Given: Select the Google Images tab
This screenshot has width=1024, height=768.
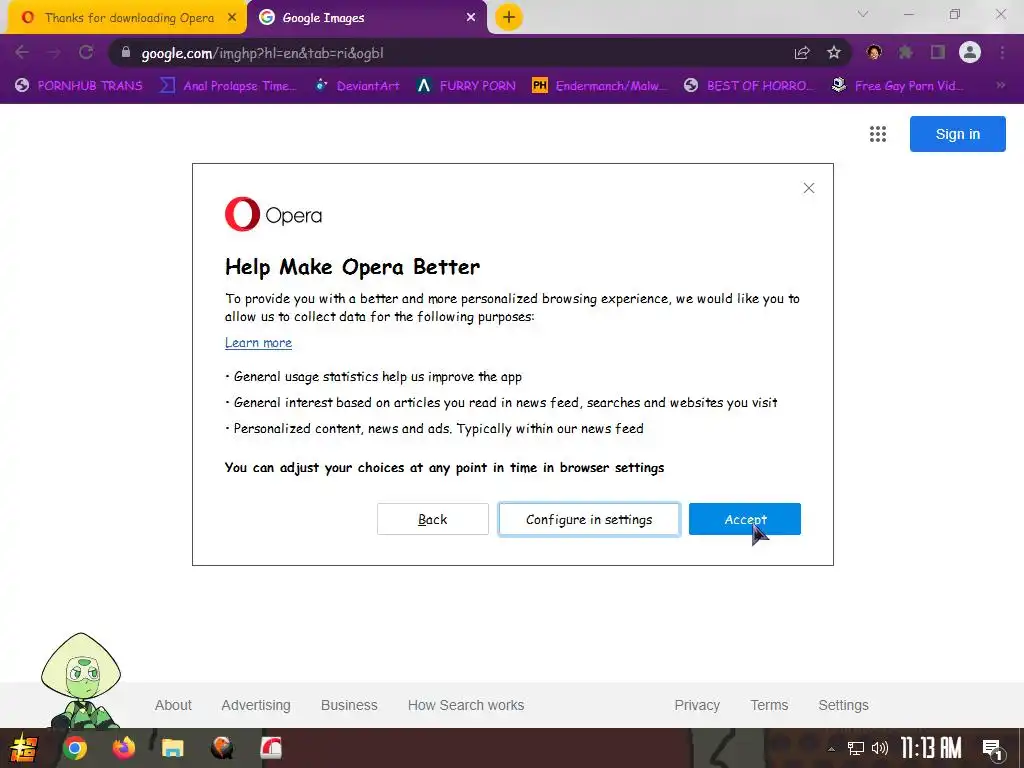Looking at the screenshot, I should (366, 18).
